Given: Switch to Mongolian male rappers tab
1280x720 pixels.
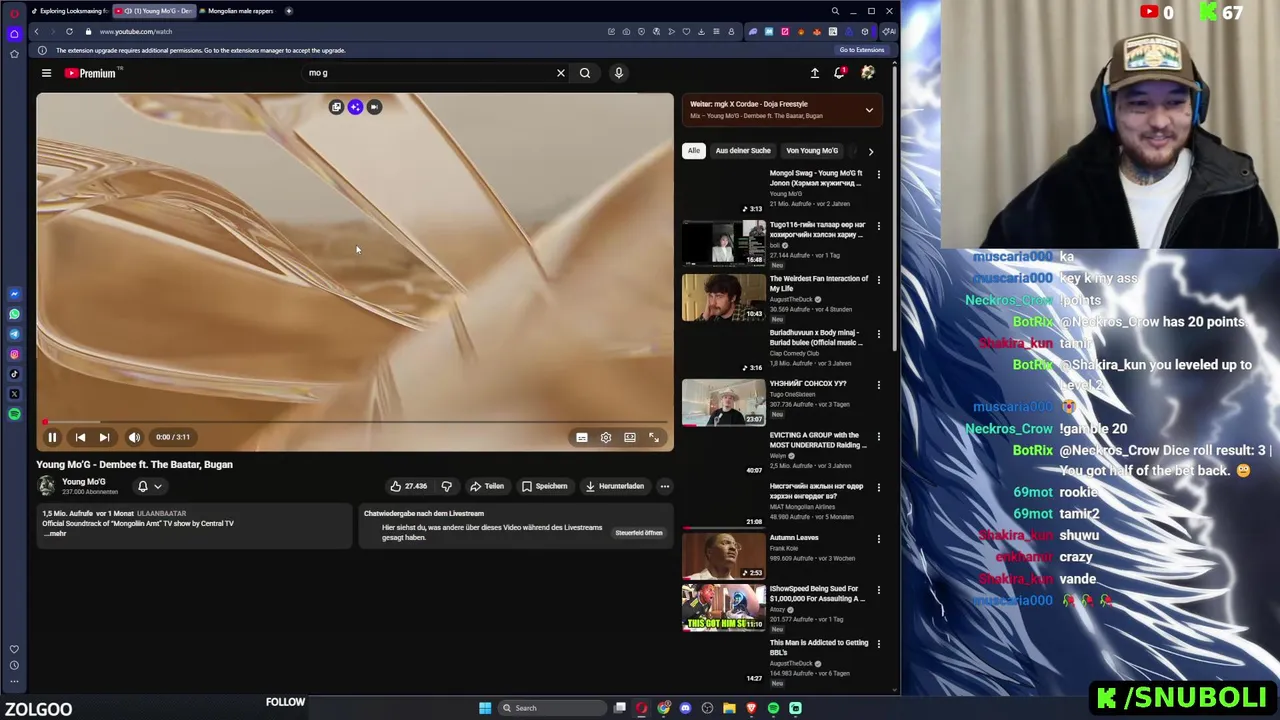Looking at the screenshot, I should pyautogui.click(x=238, y=11).
